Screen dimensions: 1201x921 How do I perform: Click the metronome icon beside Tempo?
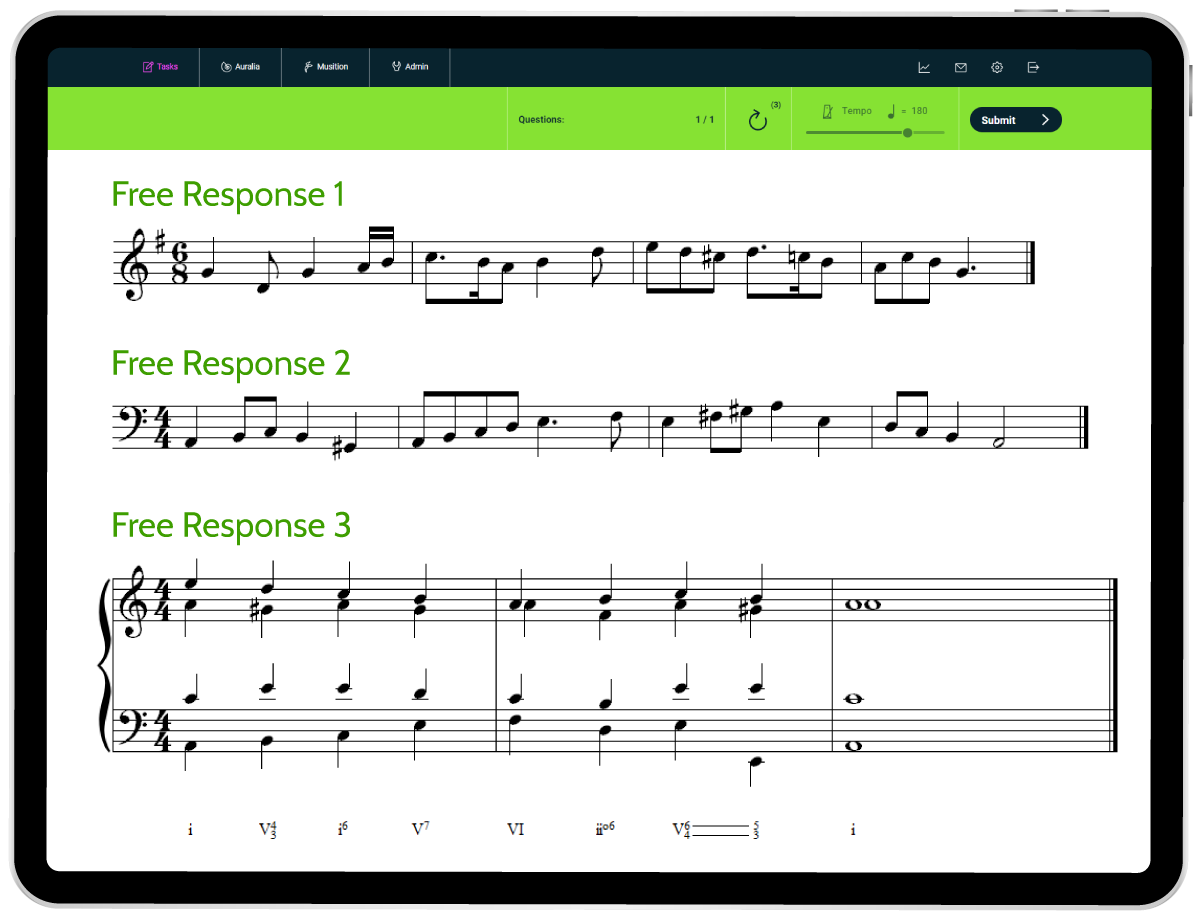coord(826,110)
